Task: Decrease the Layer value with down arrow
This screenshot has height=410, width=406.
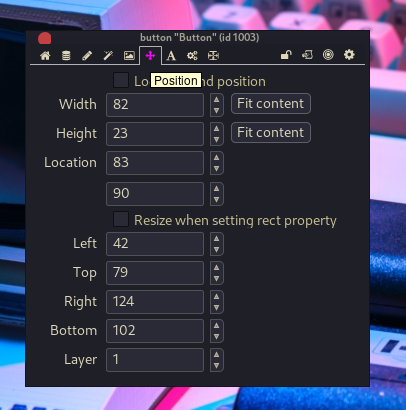Action: (x=217, y=366)
